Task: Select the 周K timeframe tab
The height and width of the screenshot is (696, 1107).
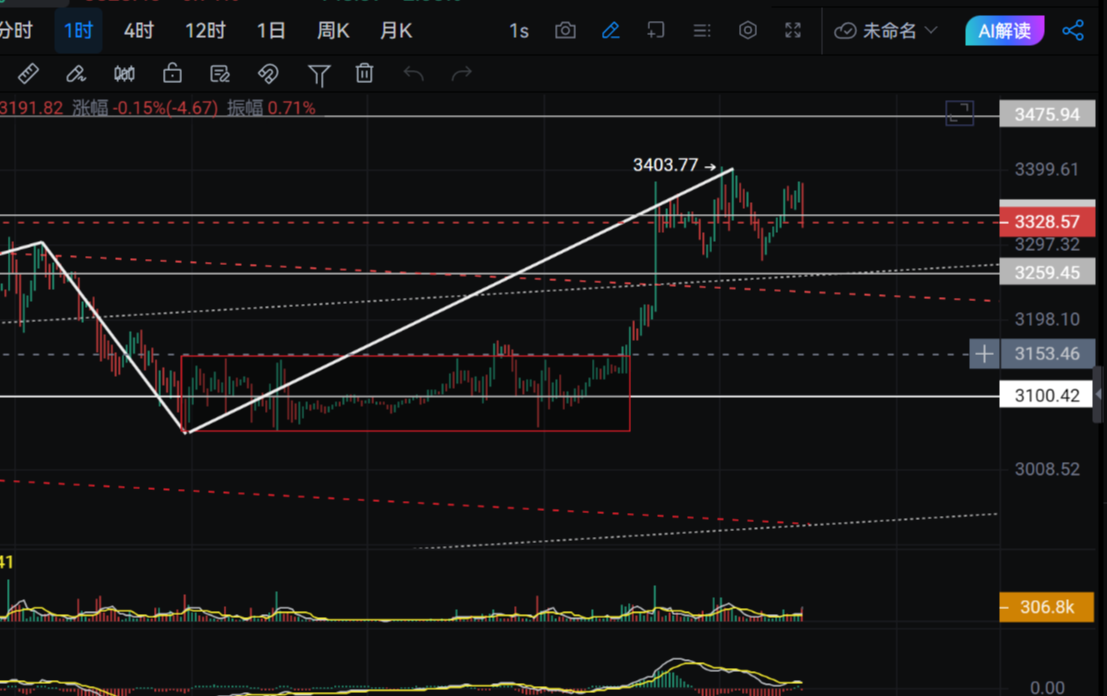Action: (x=332, y=31)
